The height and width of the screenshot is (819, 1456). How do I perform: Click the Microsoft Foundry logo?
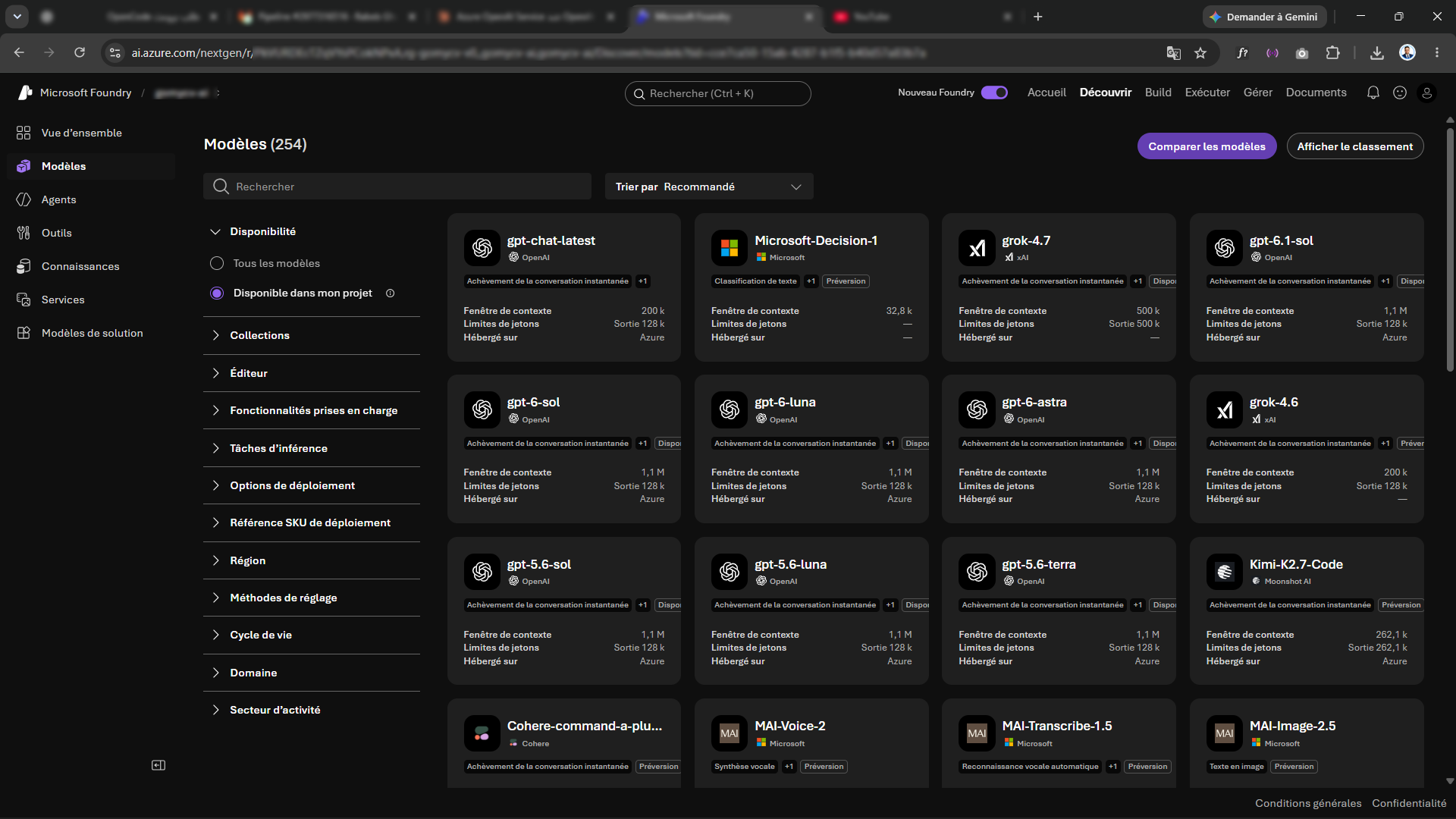click(x=25, y=93)
